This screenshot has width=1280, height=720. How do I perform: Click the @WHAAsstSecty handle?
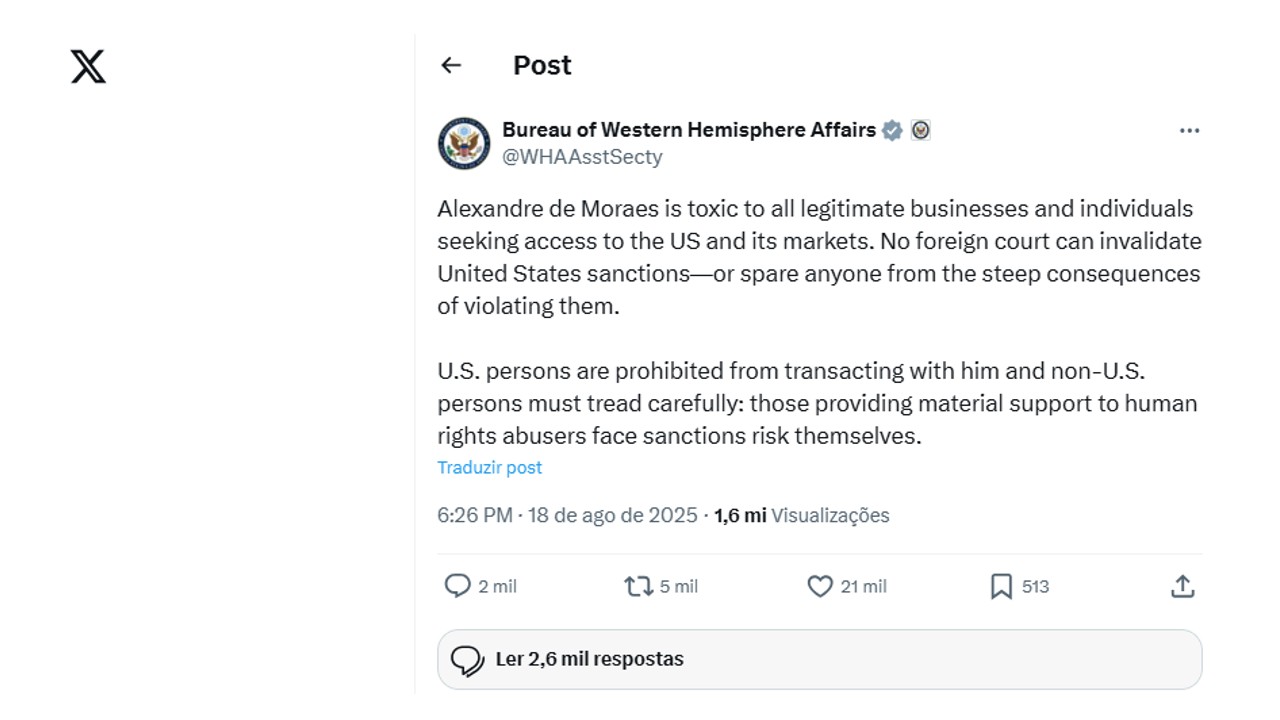[x=582, y=157]
